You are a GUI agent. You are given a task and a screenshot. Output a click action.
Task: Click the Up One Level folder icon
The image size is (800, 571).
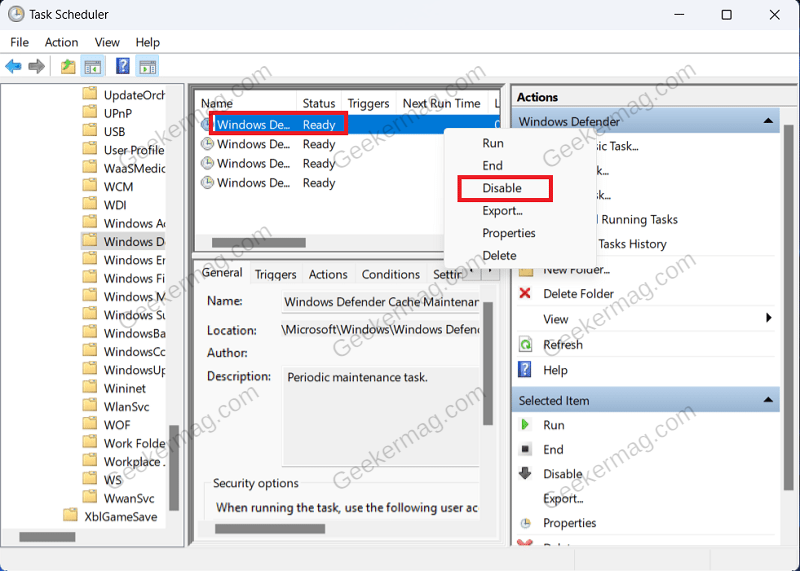pos(68,66)
